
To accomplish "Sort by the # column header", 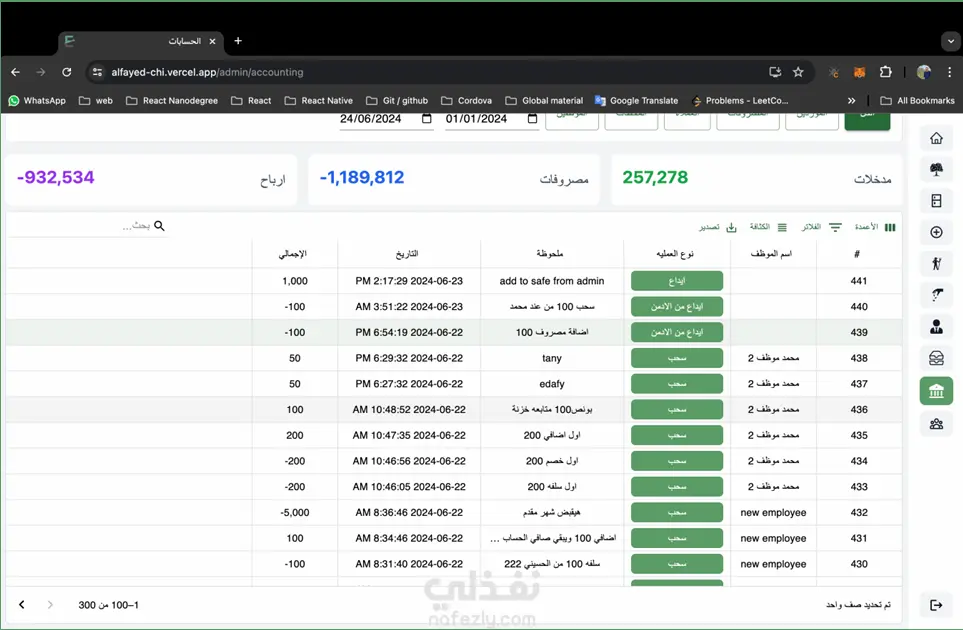I will point(857,254).
